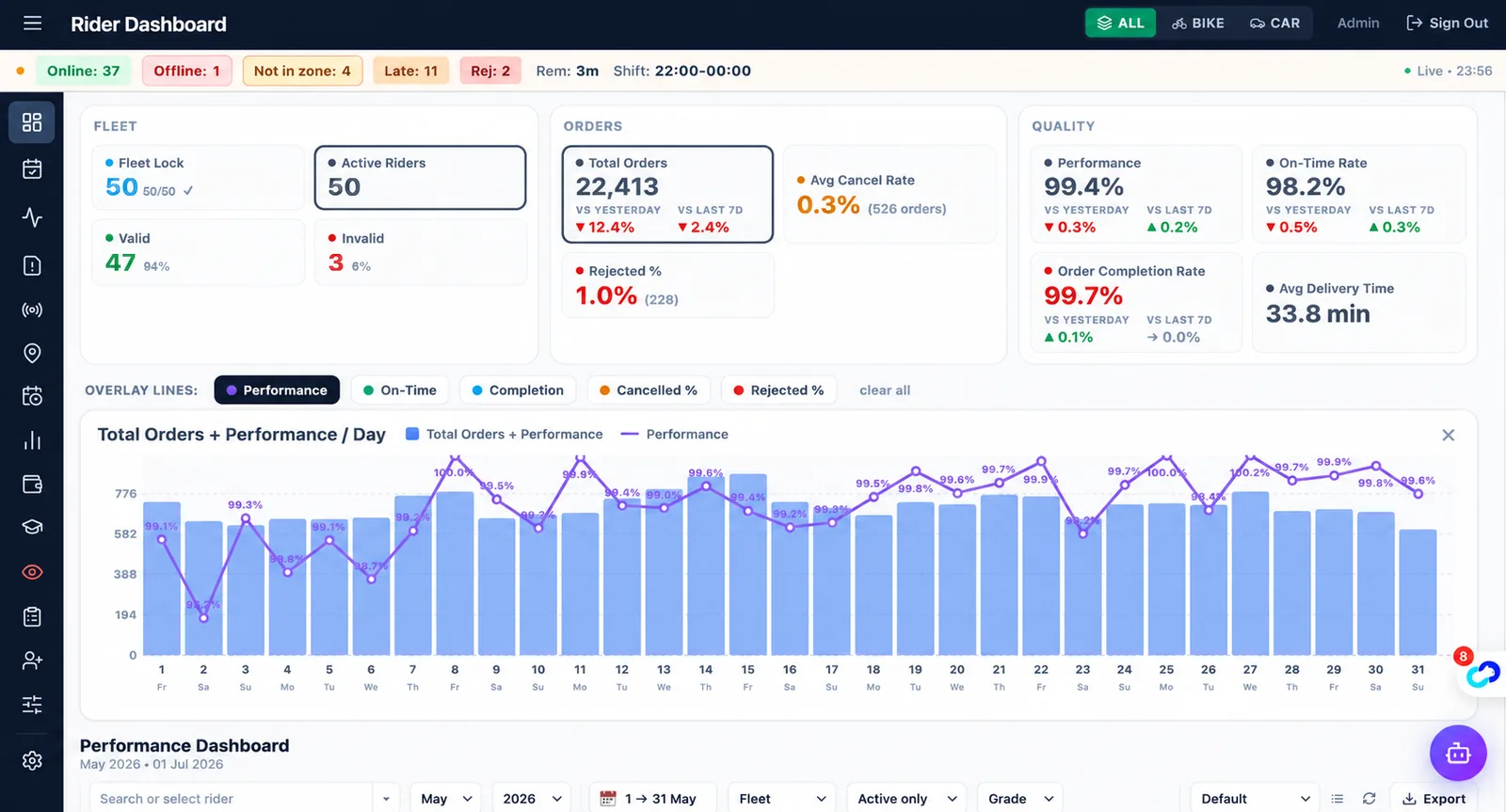
Task: Open the chatbot assistant floating button
Action: click(x=1458, y=754)
